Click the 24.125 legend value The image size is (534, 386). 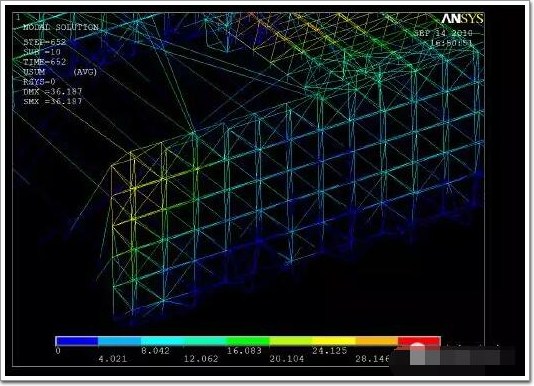pyautogui.click(x=330, y=351)
